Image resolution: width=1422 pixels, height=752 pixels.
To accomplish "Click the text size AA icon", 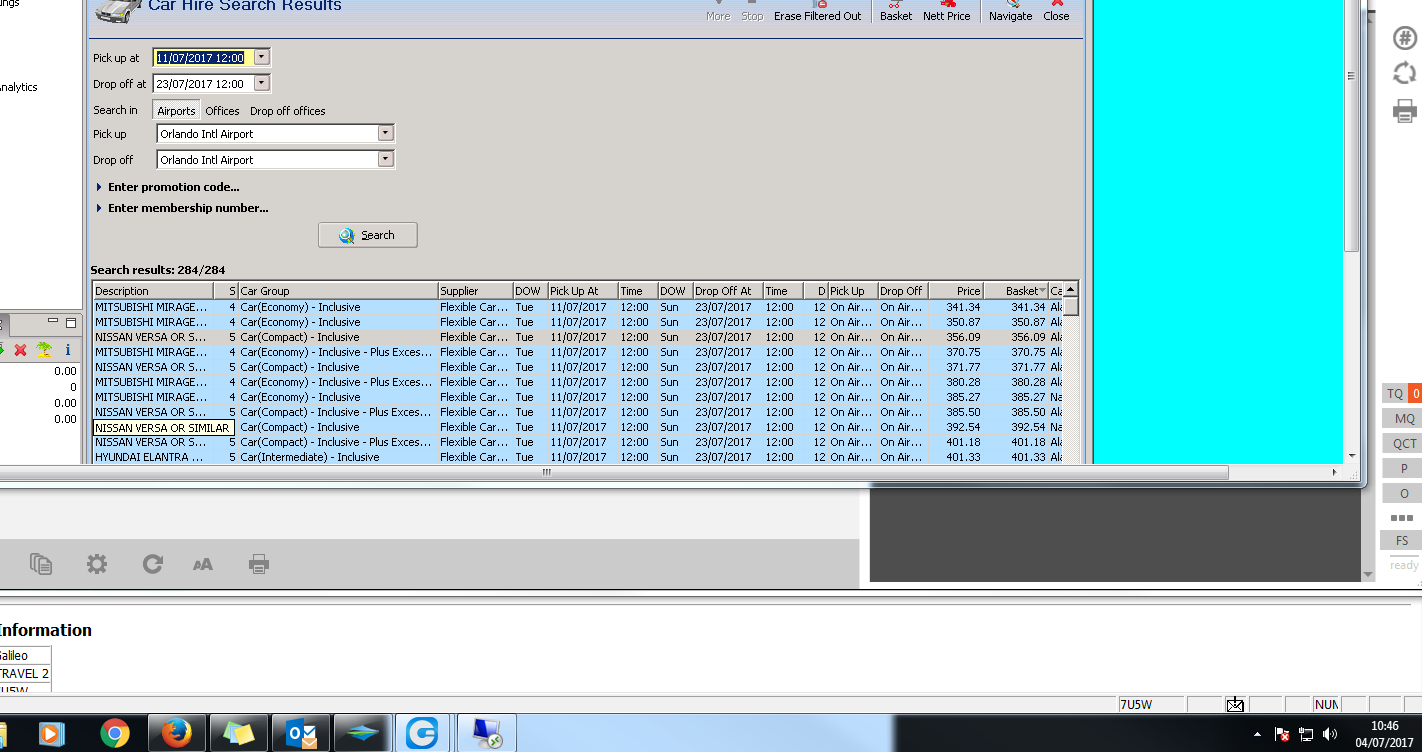I will tap(203, 565).
